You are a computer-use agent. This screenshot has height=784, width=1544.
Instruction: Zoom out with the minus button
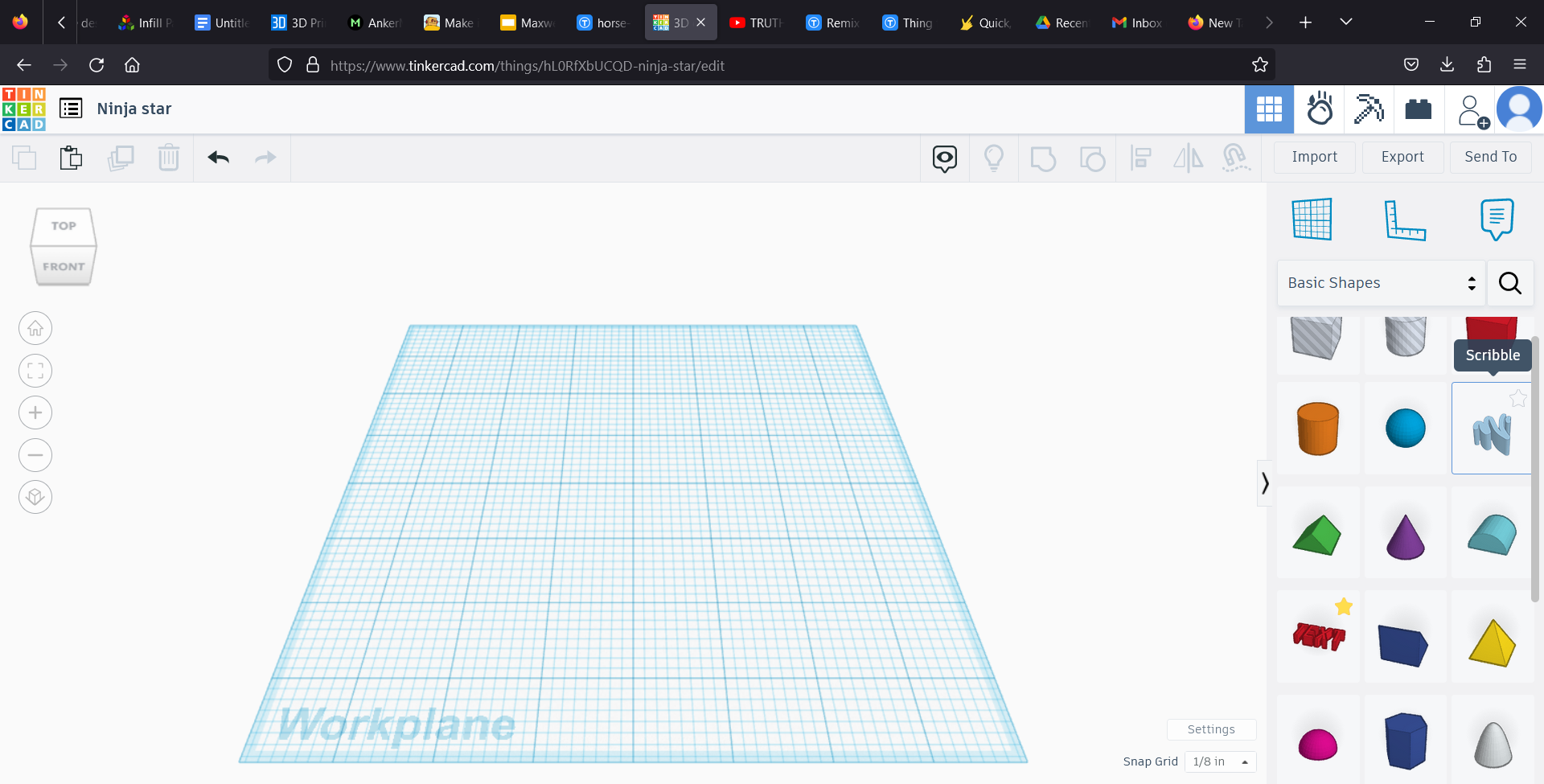(35, 455)
